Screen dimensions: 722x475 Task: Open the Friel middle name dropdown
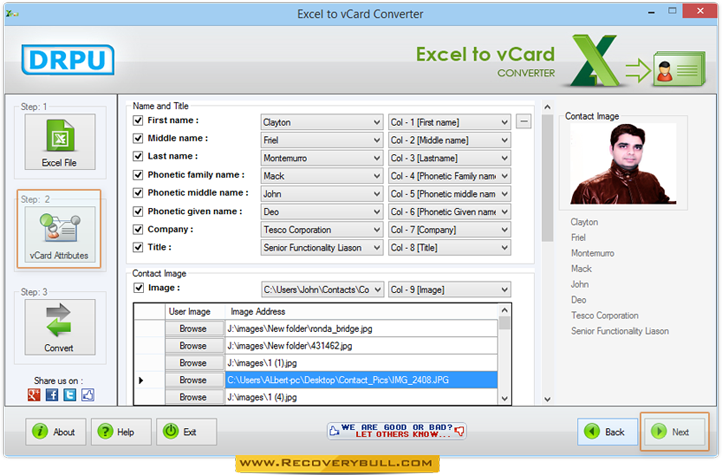[322, 140]
